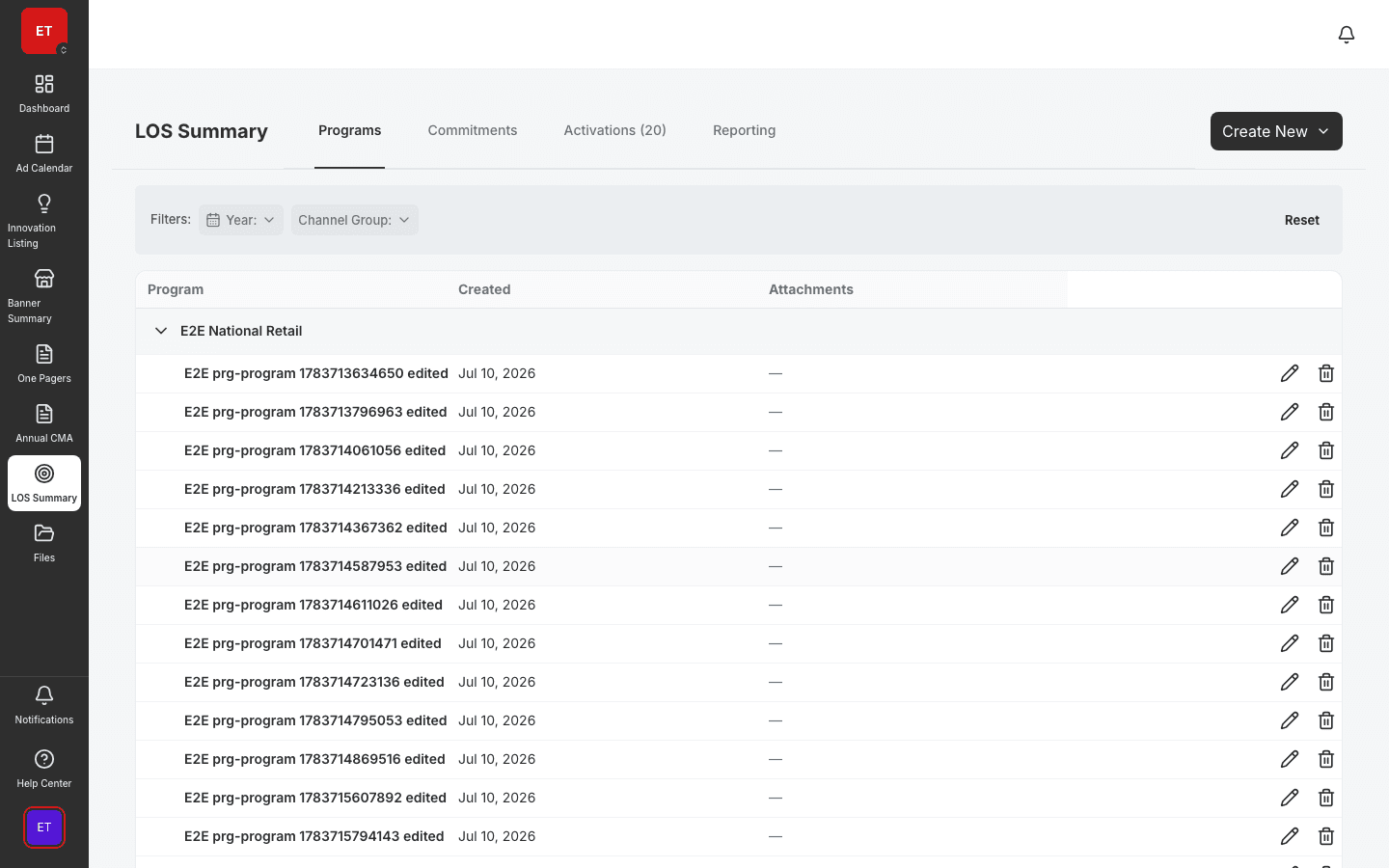Image resolution: width=1389 pixels, height=868 pixels.
Task: Select 'E2E prg-program 1783715794143 edited' row text
Action: click(314, 836)
